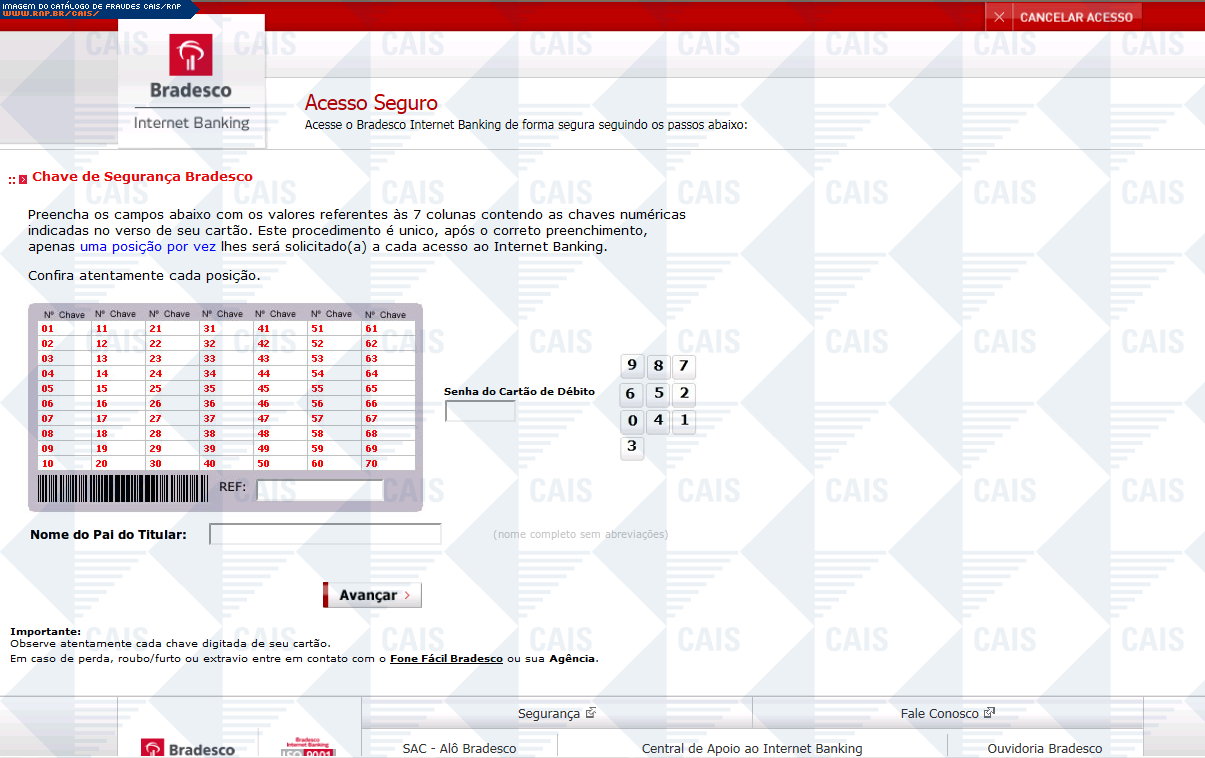
Task: Click the Bradesco Internet Banking logo
Action: [191, 83]
